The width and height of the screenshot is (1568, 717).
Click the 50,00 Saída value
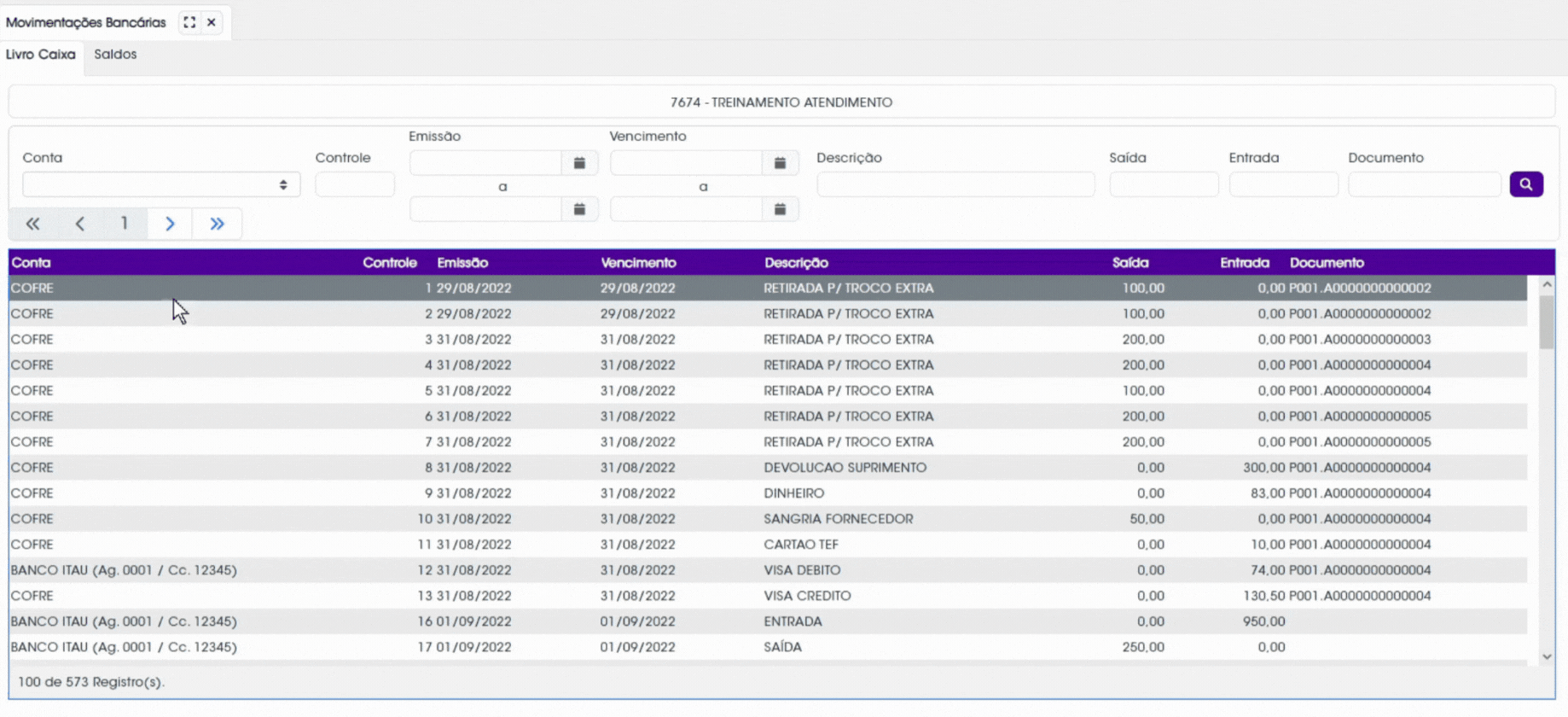pos(1147,519)
